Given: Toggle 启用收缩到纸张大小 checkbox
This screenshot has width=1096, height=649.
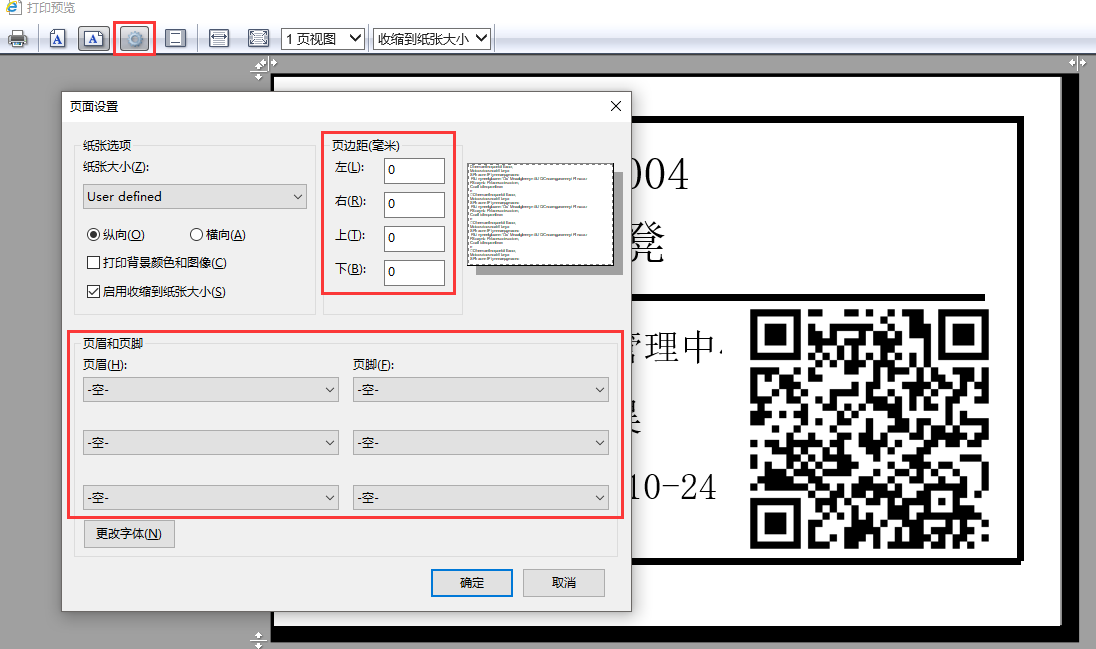Looking at the screenshot, I should pos(93,292).
